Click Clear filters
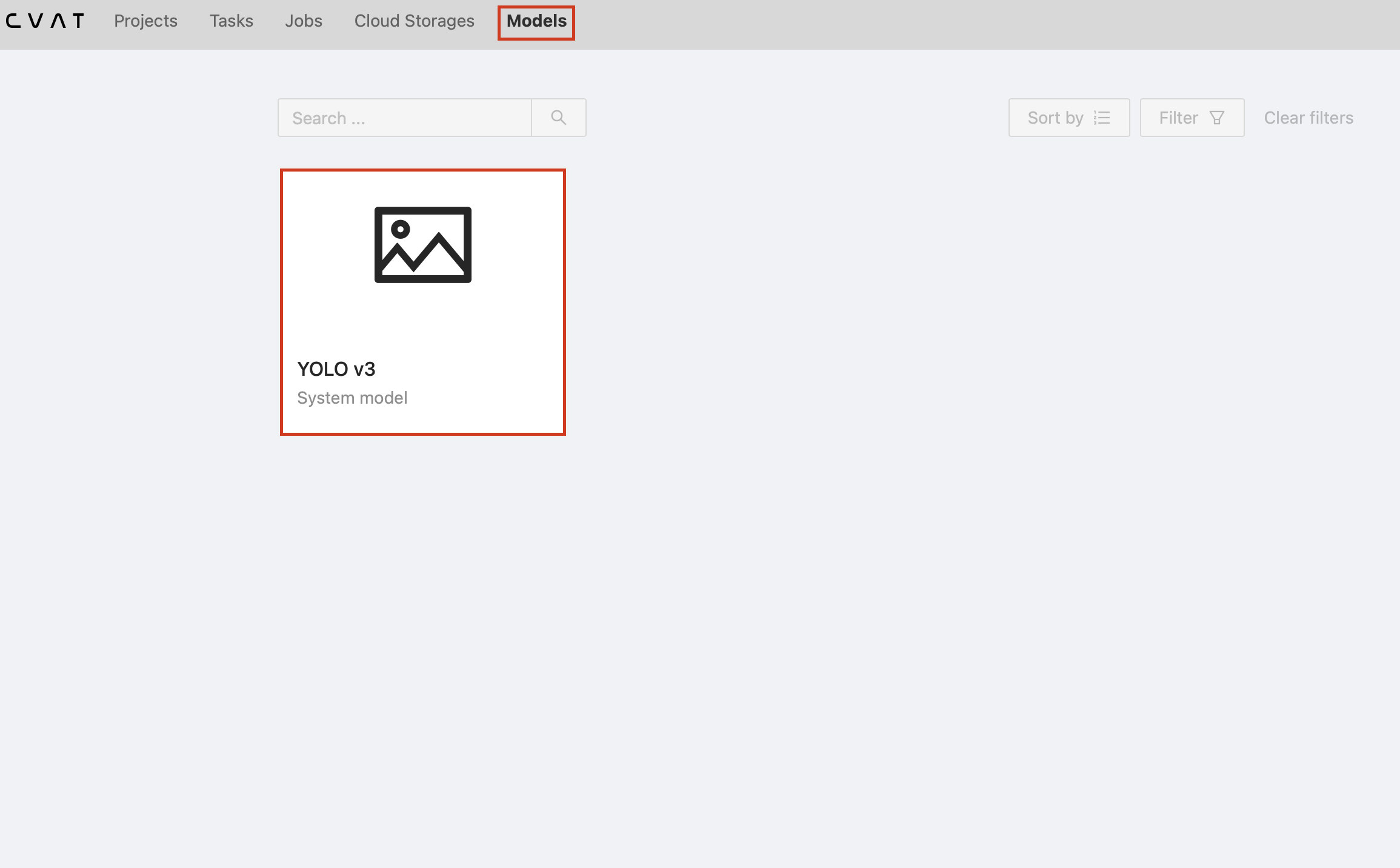Viewport: 1400px width, 868px height. tap(1308, 118)
